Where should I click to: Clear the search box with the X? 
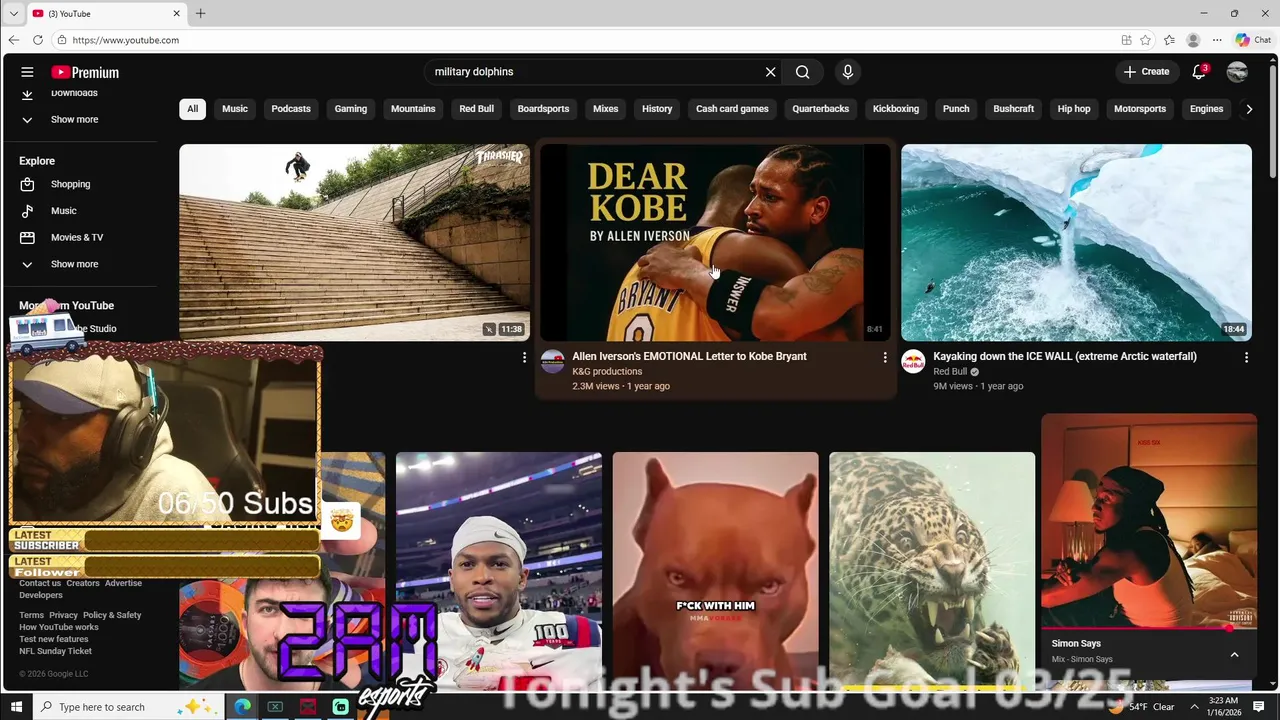pos(770,72)
